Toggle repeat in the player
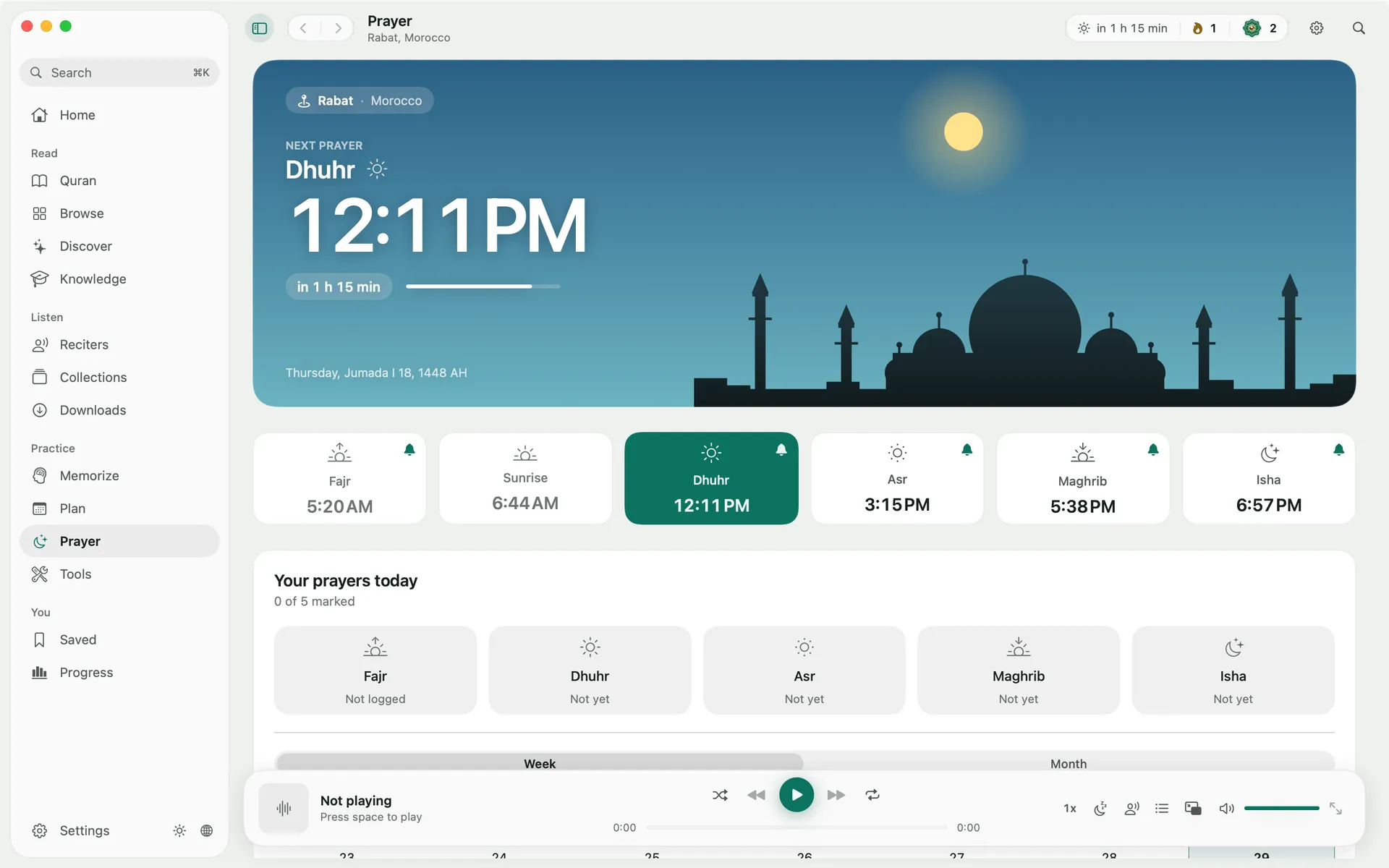This screenshot has height=868, width=1389. (x=872, y=795)
